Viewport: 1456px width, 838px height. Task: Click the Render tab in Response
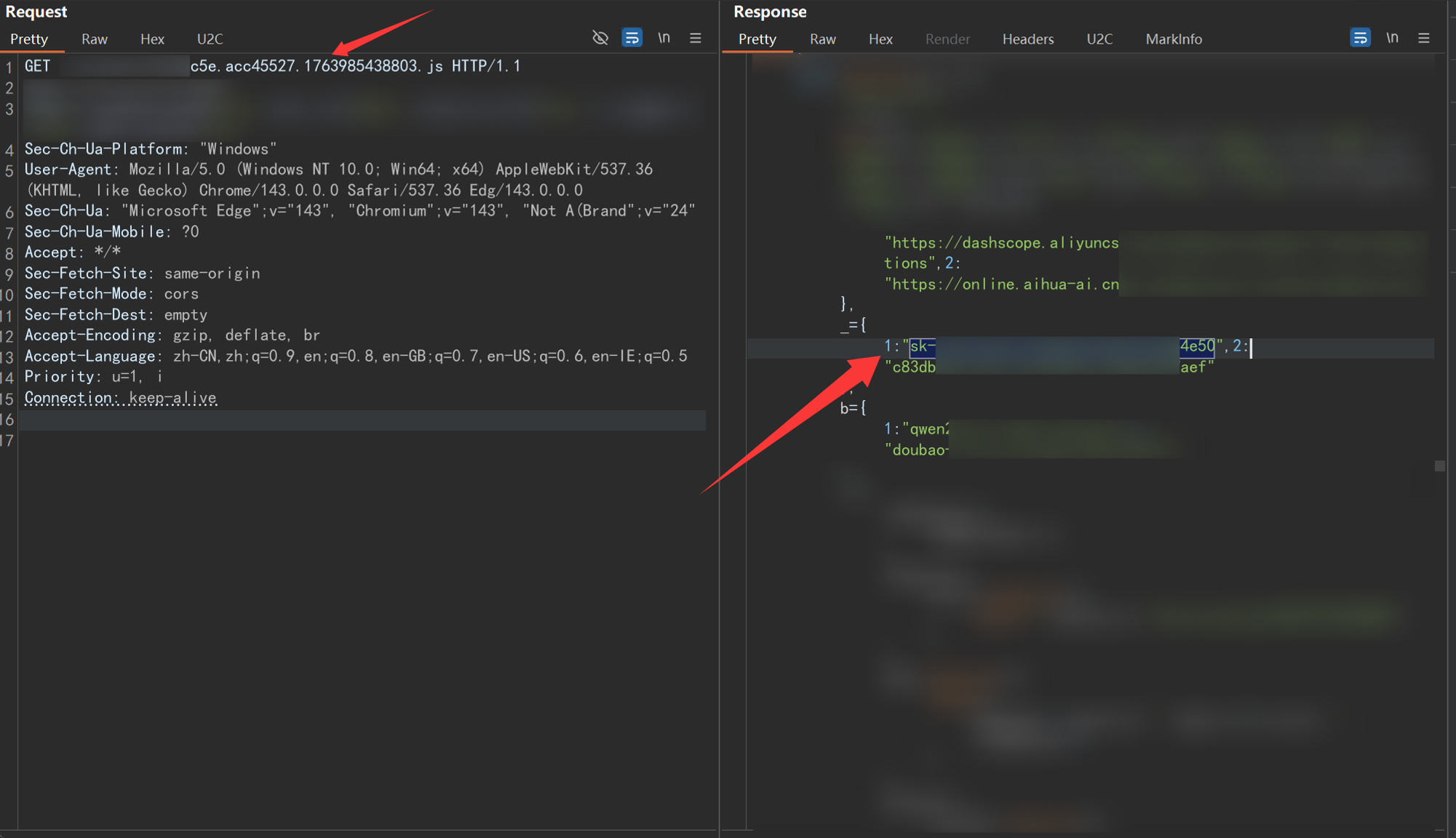[x=947, y=39]
